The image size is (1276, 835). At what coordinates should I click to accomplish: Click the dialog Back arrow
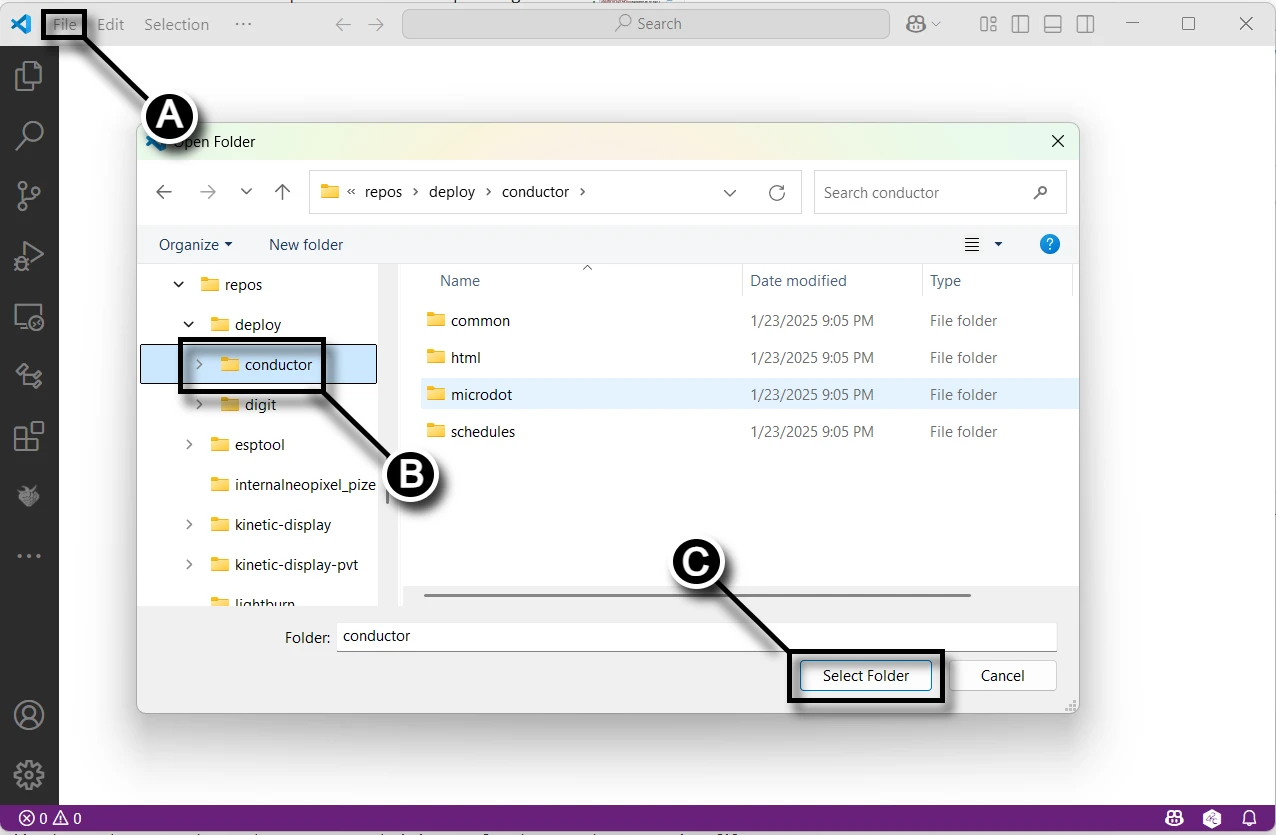click(164, 192)
